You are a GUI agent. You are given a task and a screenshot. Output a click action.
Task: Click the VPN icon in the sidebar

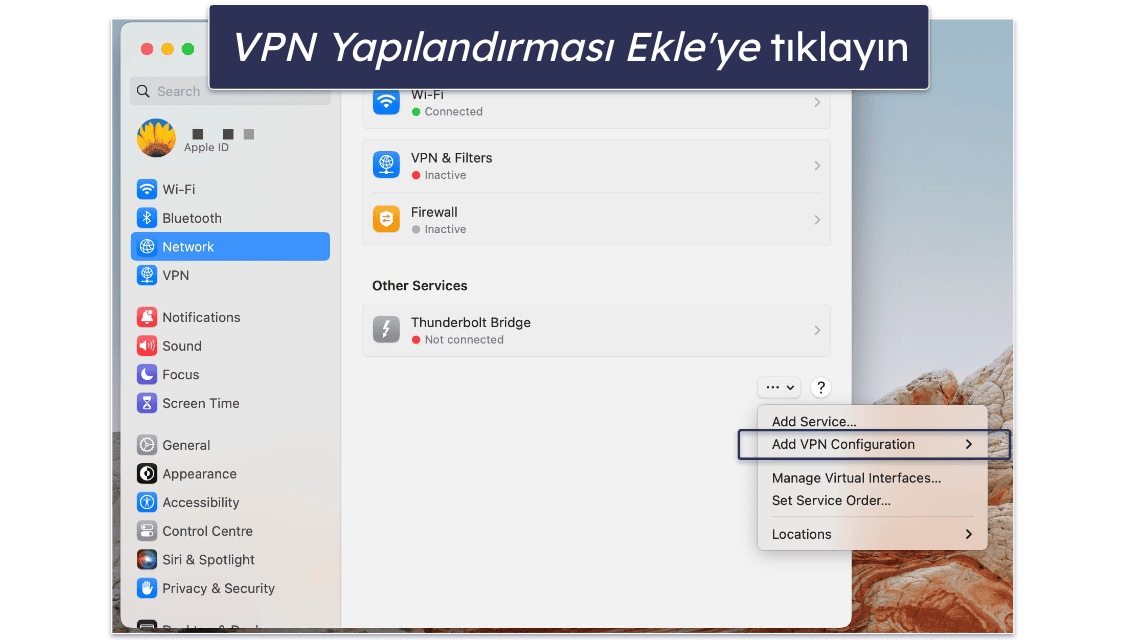pyautogui.click(x=147, y=276)
